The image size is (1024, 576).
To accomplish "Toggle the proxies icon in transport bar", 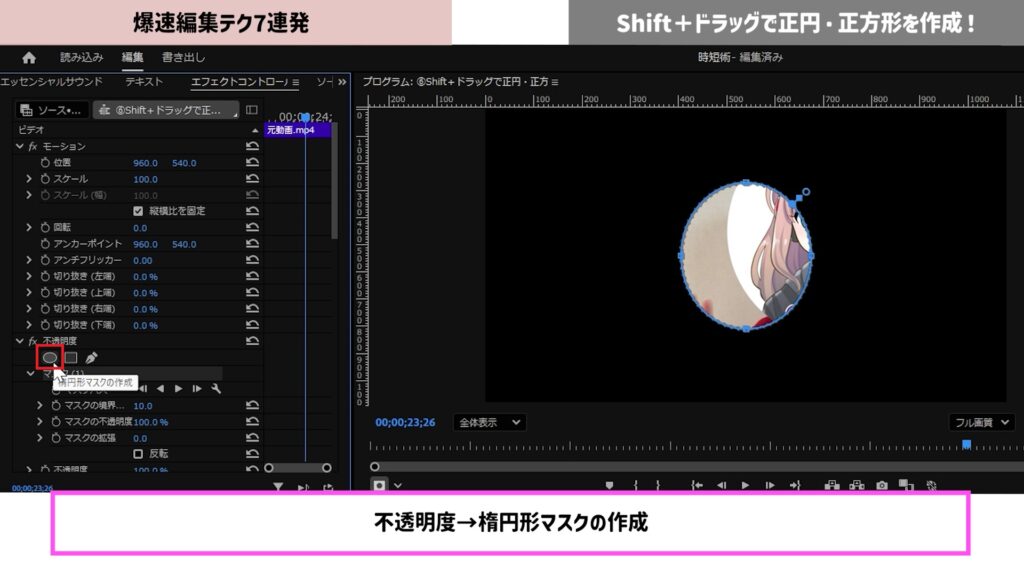I will click(931, 485).
